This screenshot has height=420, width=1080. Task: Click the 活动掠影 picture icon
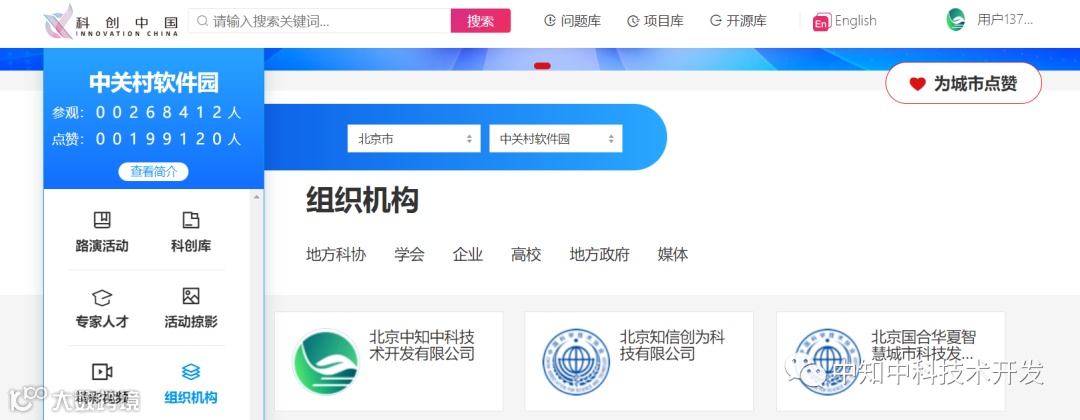pos(191,297)
